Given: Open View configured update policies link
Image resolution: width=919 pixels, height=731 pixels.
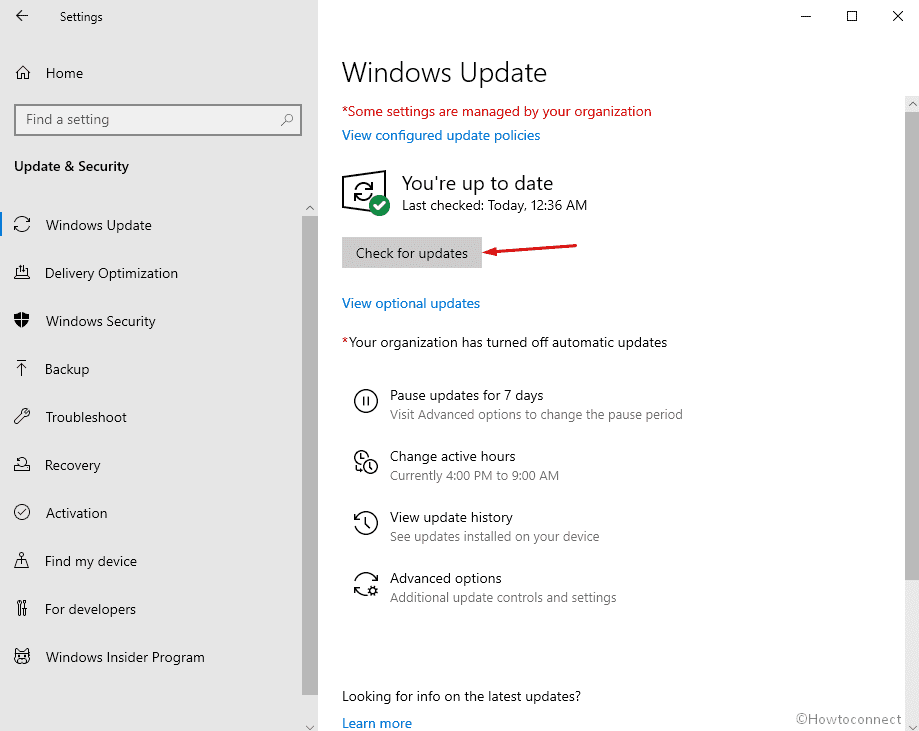Looking at the screenshot, I should click(x=441, y=135).
